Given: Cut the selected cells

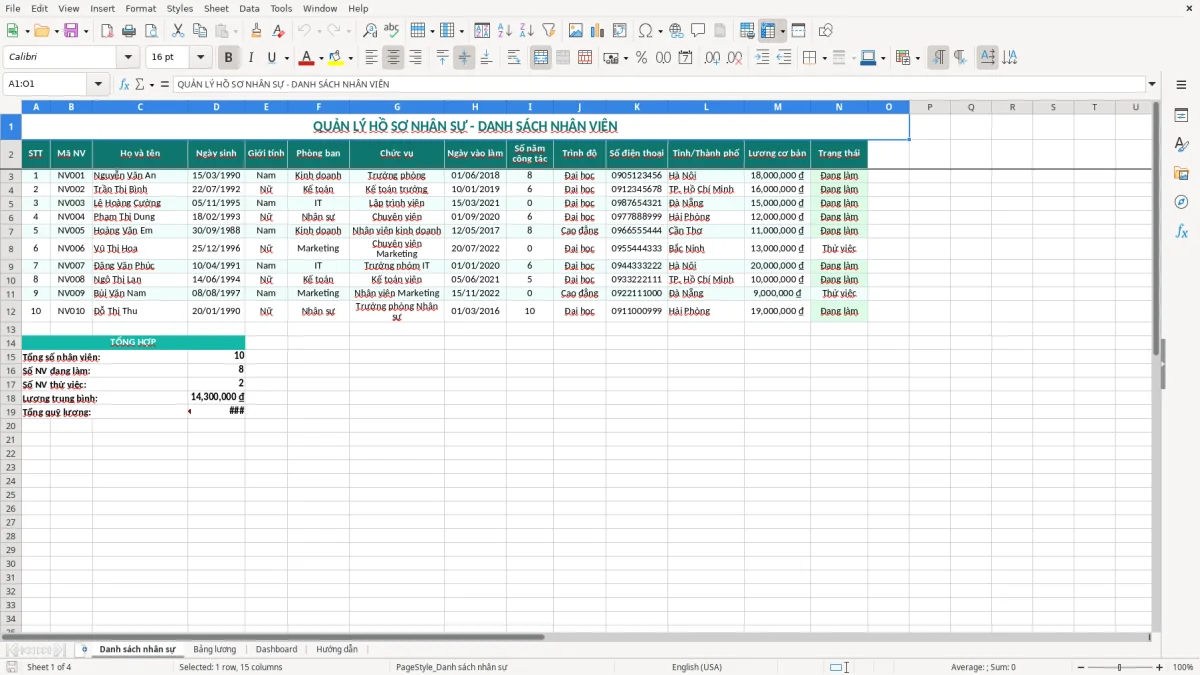Looking at the screenshot, I should [178, 31].
